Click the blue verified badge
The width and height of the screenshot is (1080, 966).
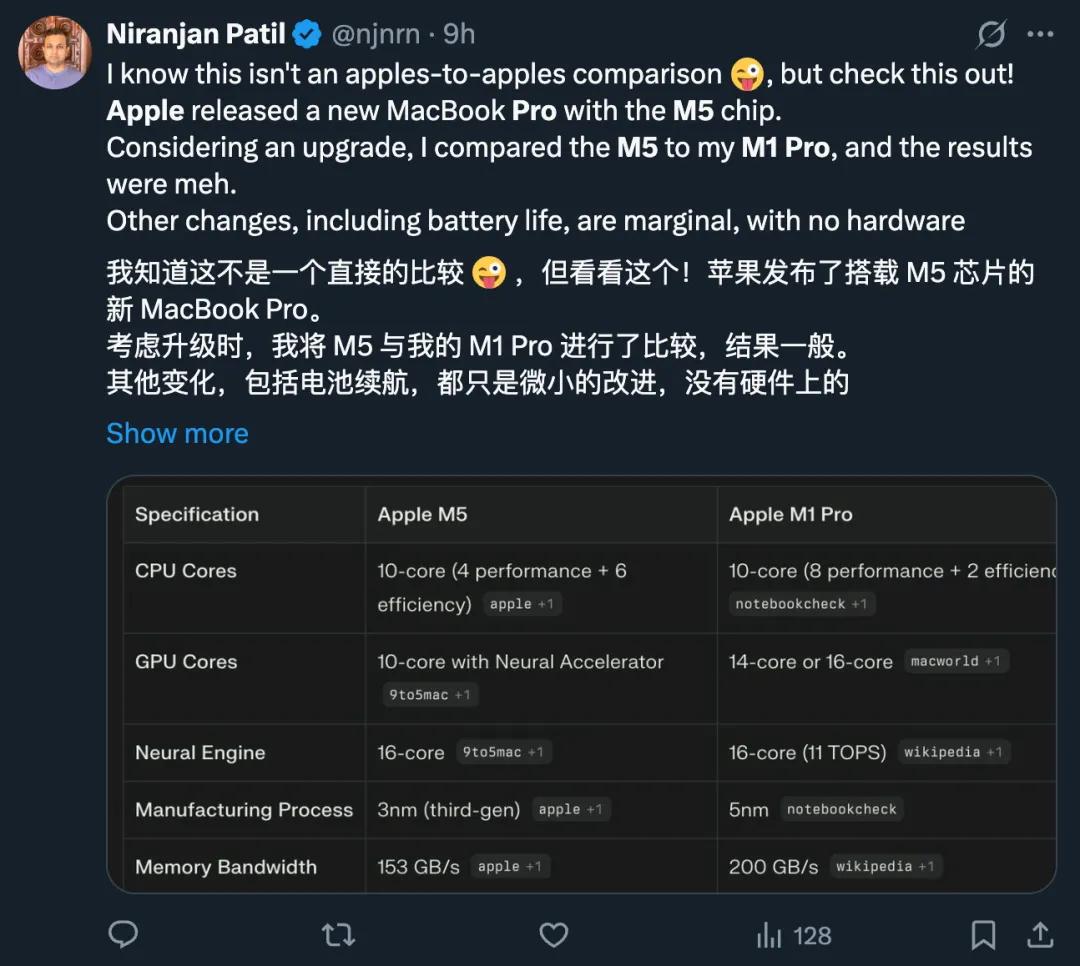click(307, 34)
